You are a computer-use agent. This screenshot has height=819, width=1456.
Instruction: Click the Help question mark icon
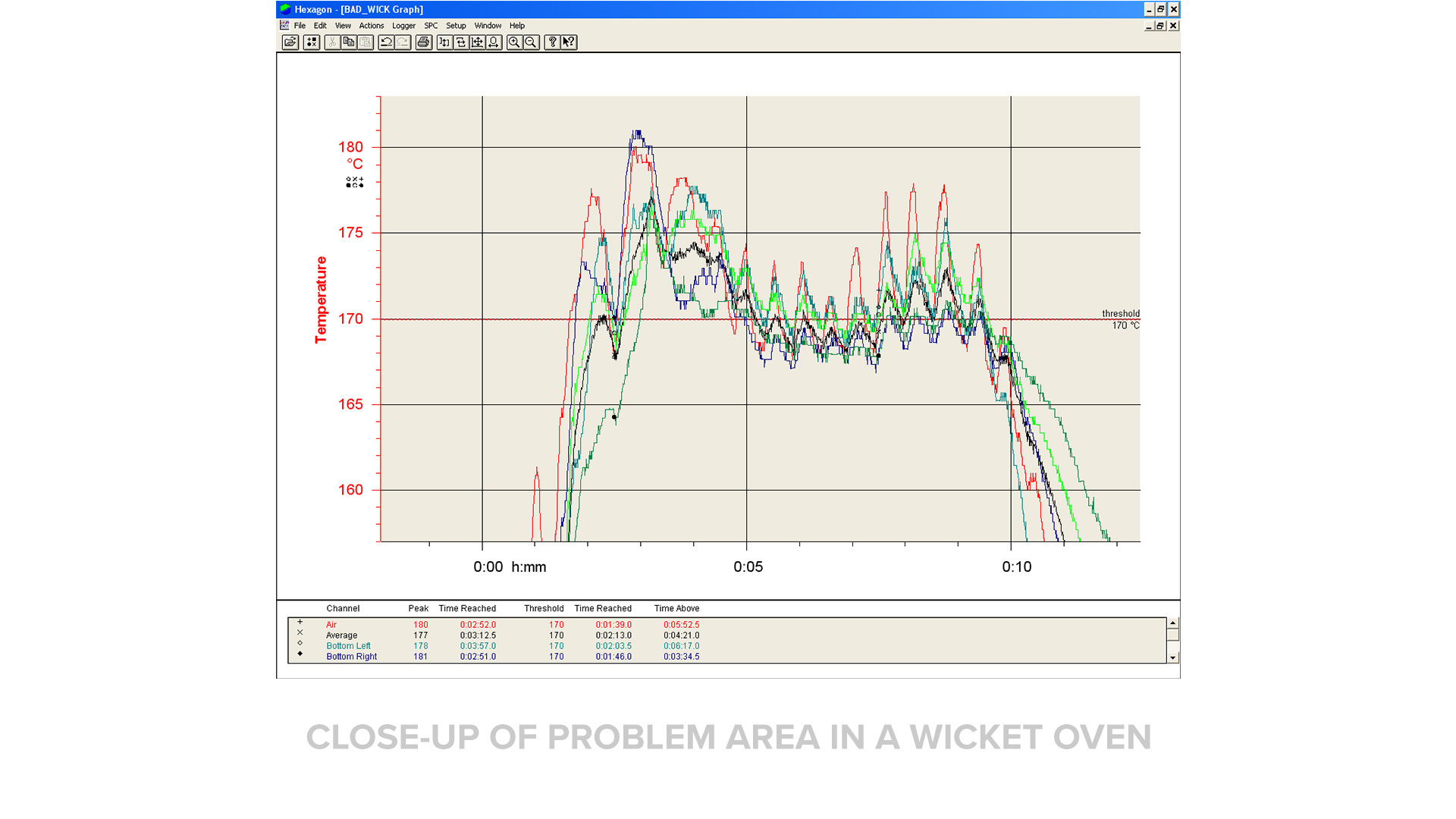[553, 42]
